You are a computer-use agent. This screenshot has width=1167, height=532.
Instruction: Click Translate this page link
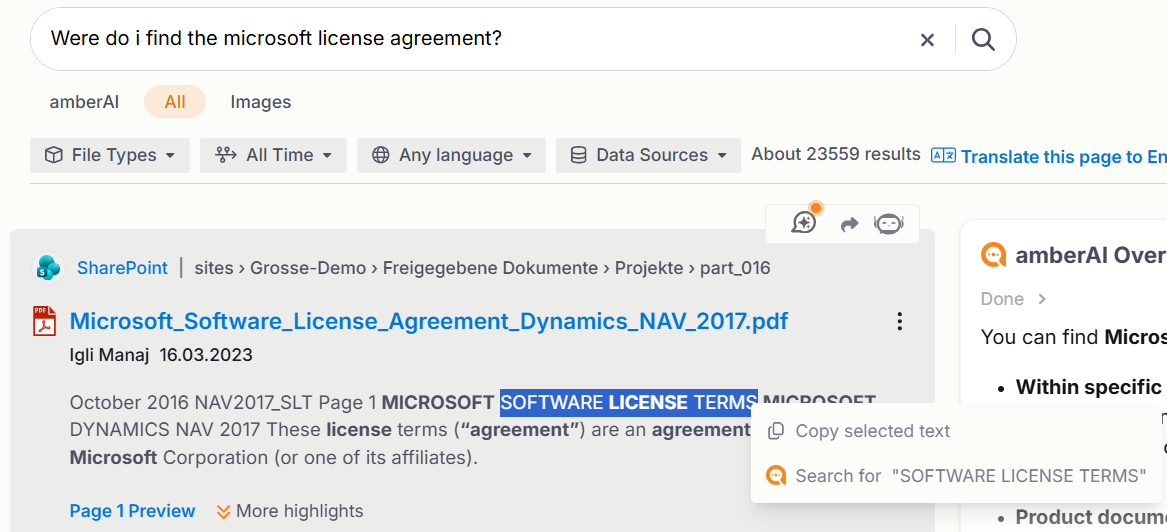[1049, 156]
